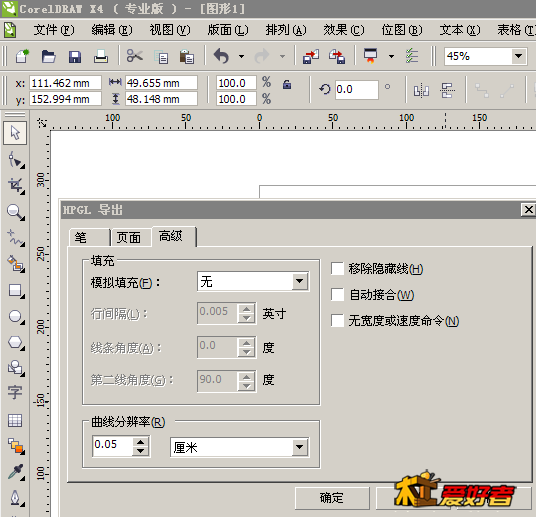Screen dimensions: 536x517
Task: Paste from clipboard using the paste icon
Action: (x=187, y=56)
